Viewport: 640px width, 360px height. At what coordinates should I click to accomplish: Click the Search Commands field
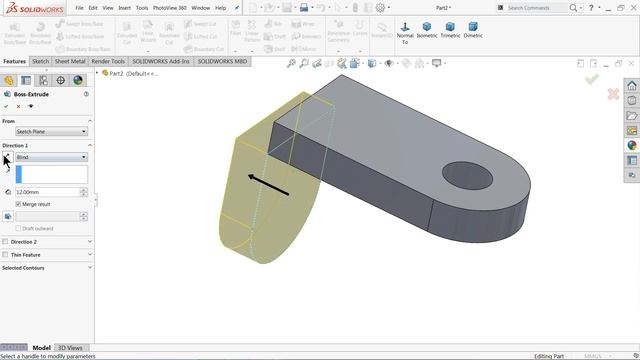tap(536, 8)
